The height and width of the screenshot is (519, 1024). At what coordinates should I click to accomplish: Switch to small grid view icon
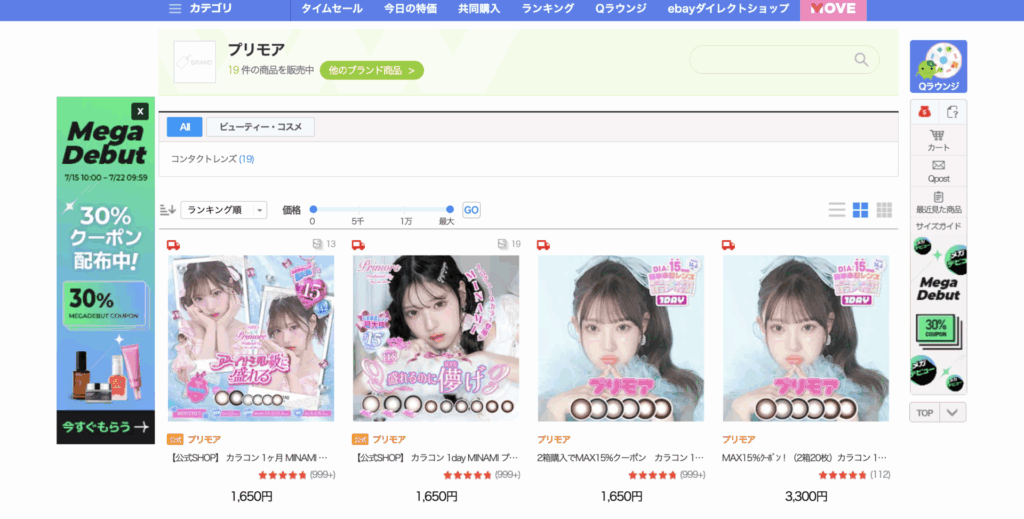pyautogui.click(x=884, y=210)
